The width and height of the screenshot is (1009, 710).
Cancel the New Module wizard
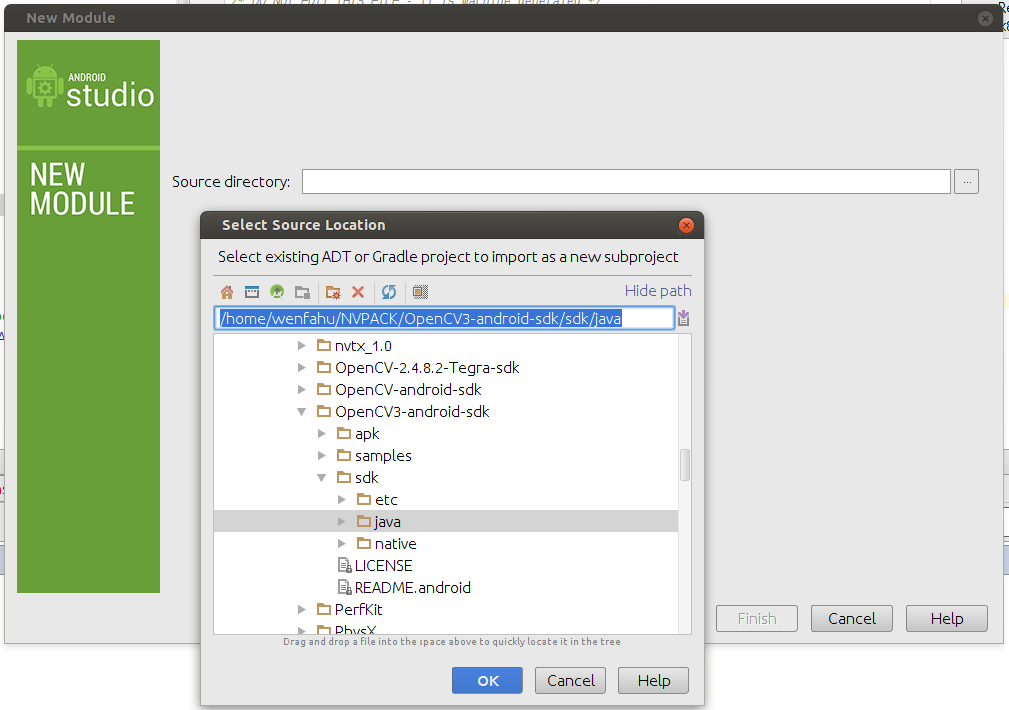coord(851,619)
